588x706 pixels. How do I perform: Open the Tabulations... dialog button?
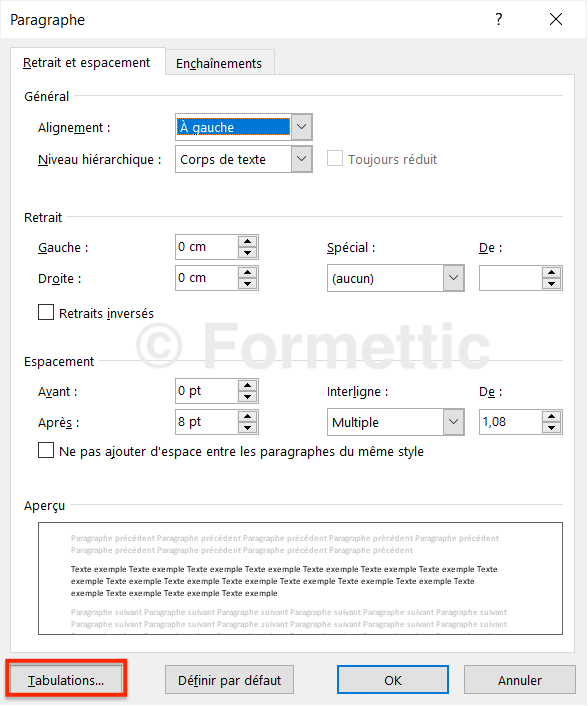tap(66, 680)
